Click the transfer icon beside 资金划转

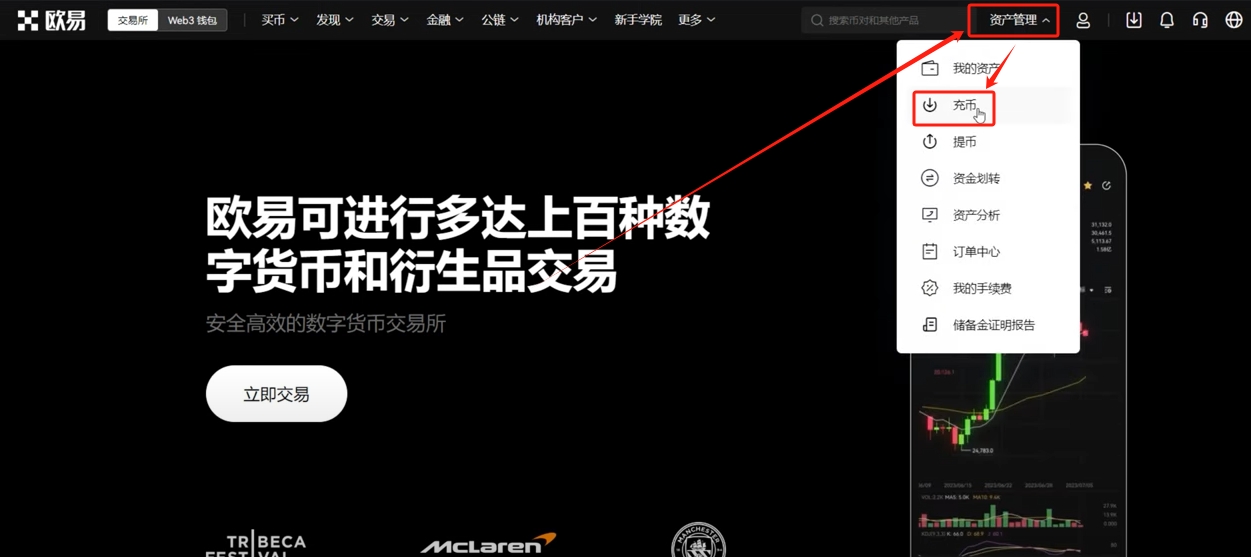pyautogui.click(x=930, y=178)
